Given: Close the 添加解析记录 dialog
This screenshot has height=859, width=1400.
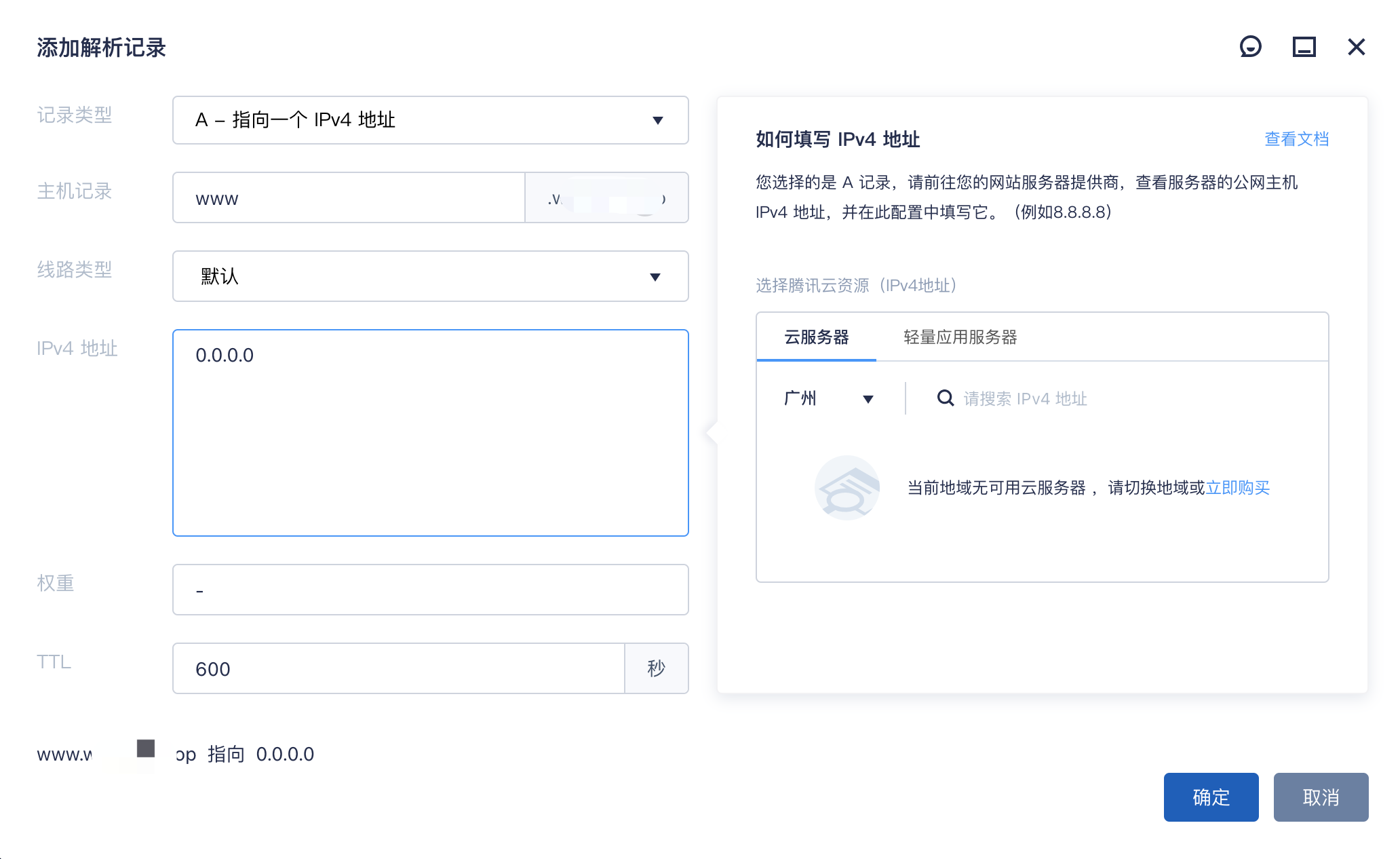Looking at the screenshot, I should click(1356, 46).
